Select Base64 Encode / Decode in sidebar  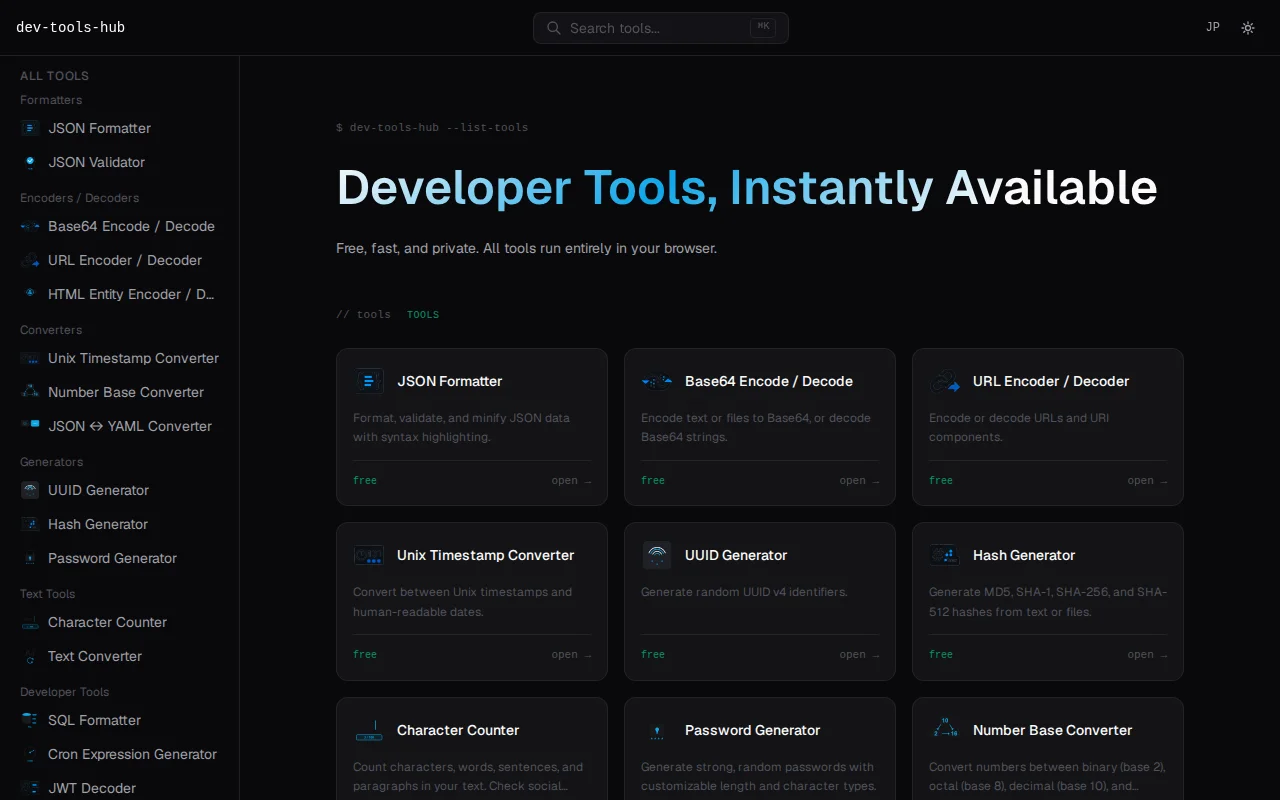[119, 226]
